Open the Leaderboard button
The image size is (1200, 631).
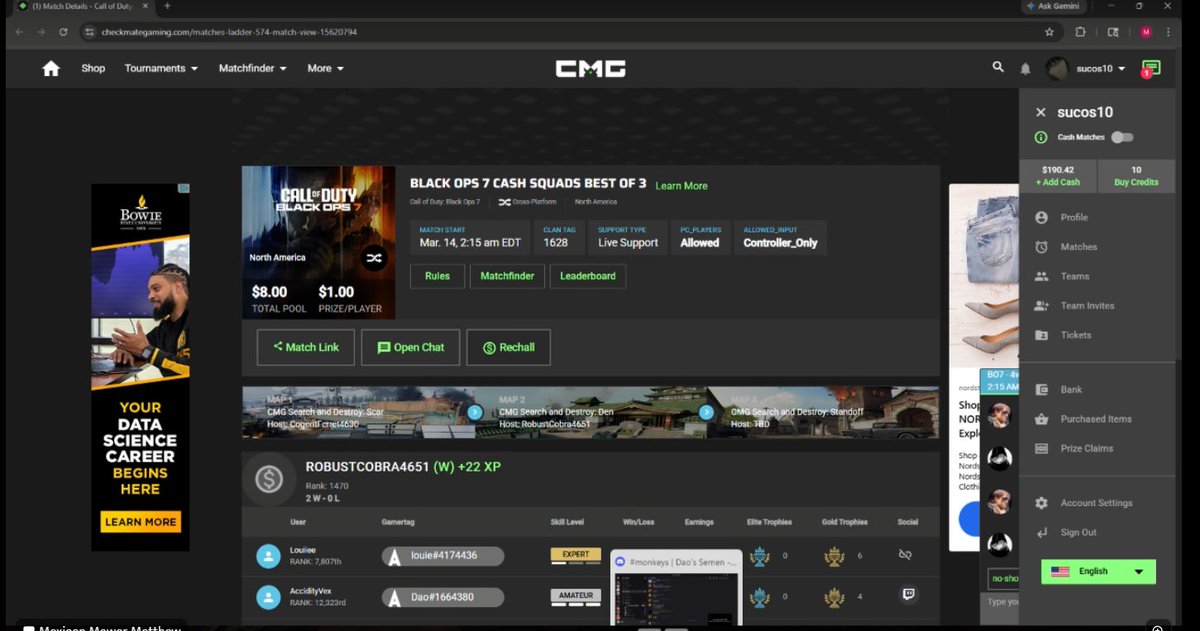tap(588, 276)
